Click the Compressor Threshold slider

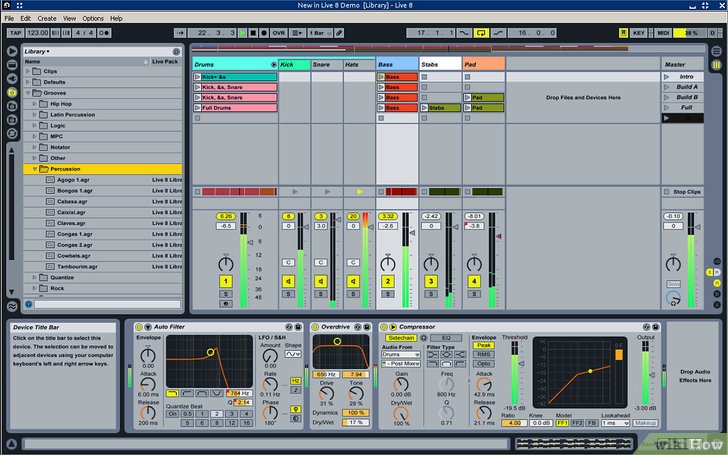click(517, 373)
